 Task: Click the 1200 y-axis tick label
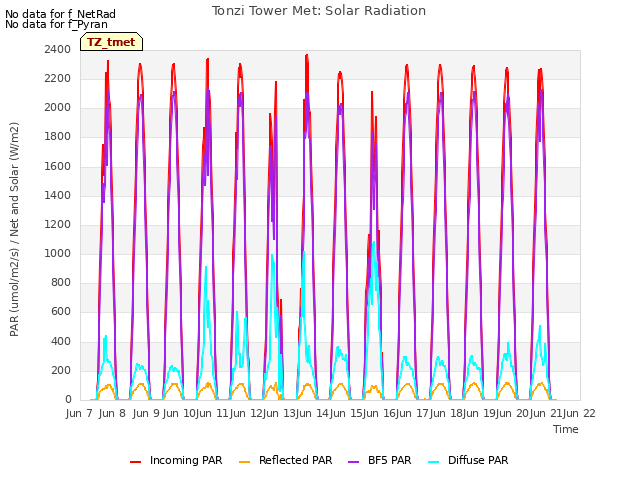(x=58, y=224)
